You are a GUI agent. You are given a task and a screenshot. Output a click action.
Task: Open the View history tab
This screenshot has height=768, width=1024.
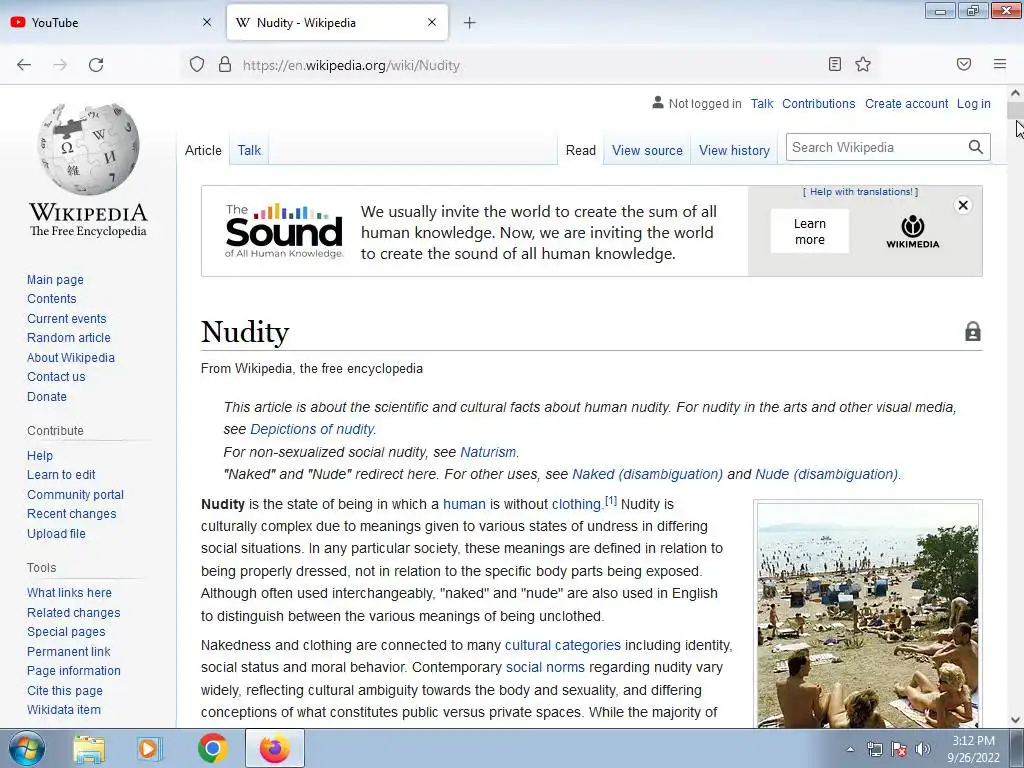click(x=734, y=150)
